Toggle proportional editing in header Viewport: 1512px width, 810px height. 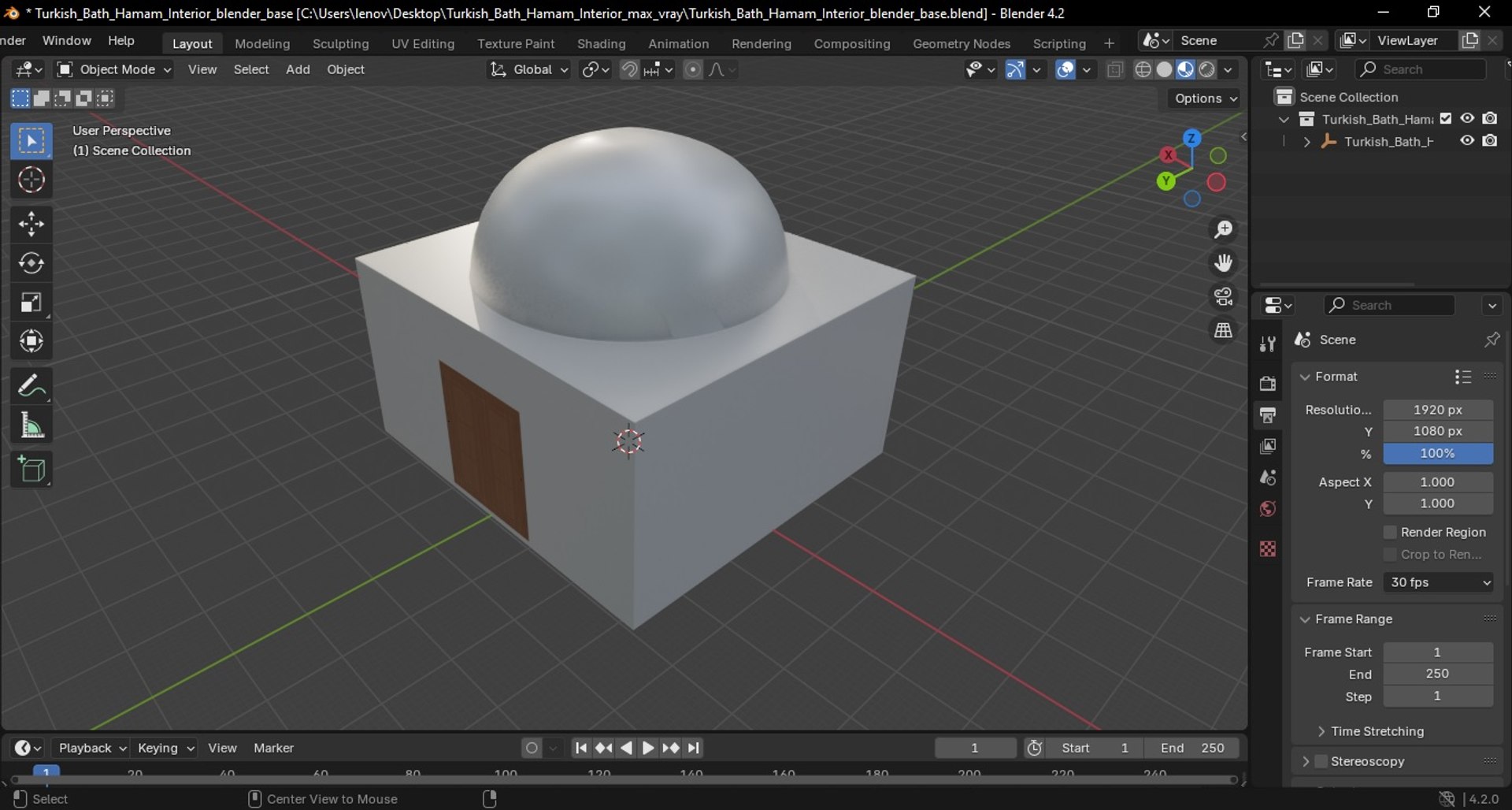tap(692, 69)
